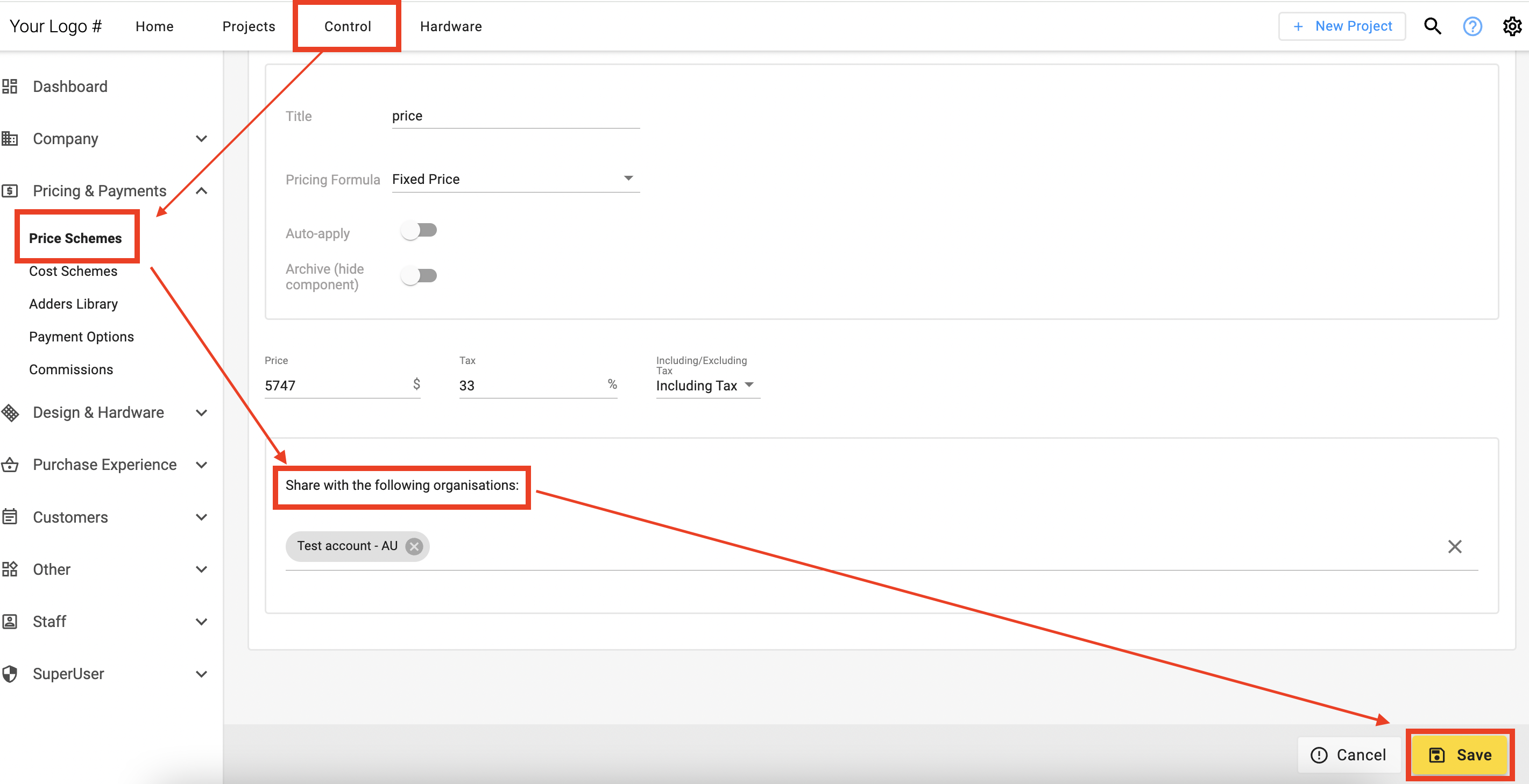Collapse Pricing & Payments chevron
Image resolution: width=1529 pixels, height=784 pixels.
[x=202, y=191]
